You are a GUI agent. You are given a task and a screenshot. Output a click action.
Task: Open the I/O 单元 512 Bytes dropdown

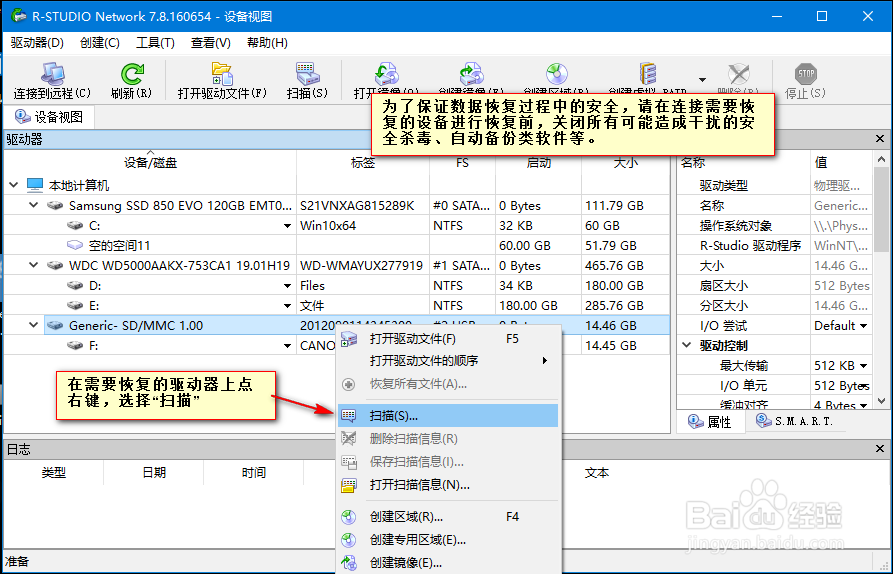[x=864, y=386]
